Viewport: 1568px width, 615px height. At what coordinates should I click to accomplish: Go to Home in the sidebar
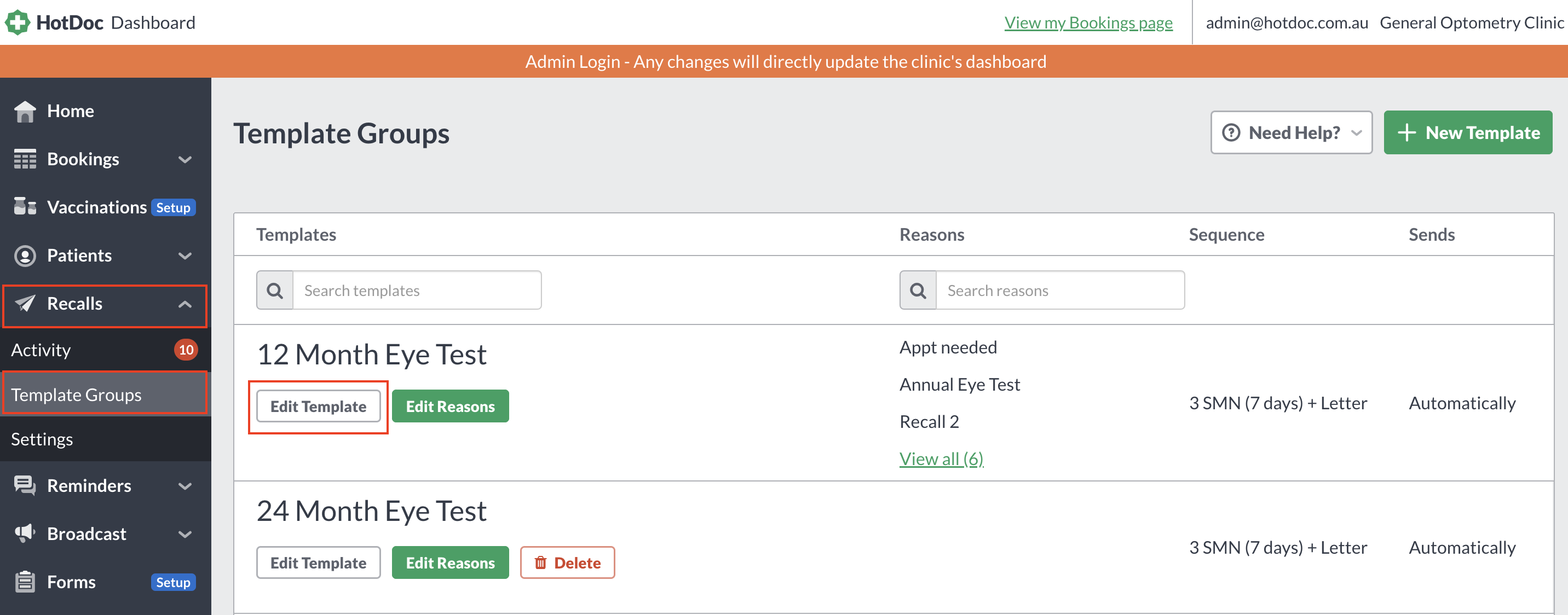(x=105, y=111)
